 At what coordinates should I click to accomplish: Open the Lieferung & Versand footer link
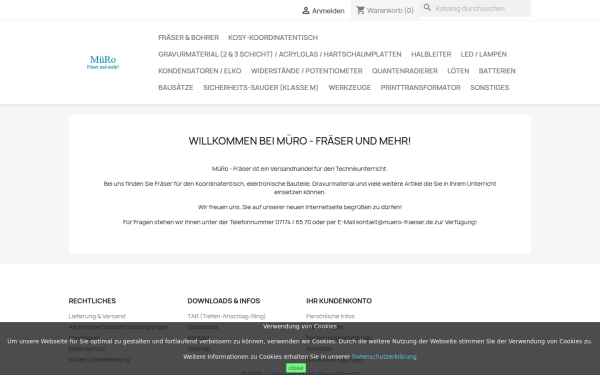click(97, 316)
